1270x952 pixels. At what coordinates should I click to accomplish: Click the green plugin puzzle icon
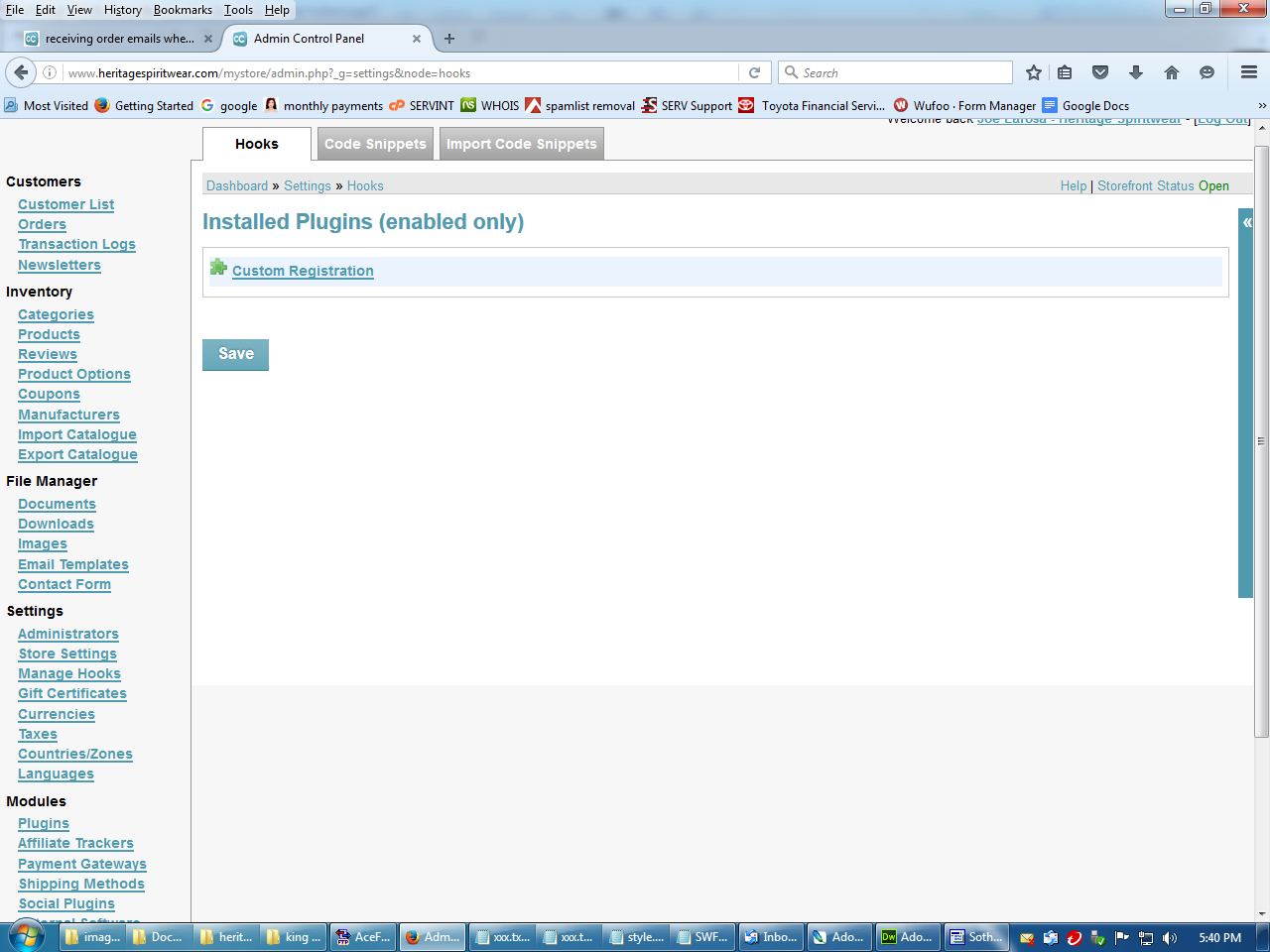(219, 268)
